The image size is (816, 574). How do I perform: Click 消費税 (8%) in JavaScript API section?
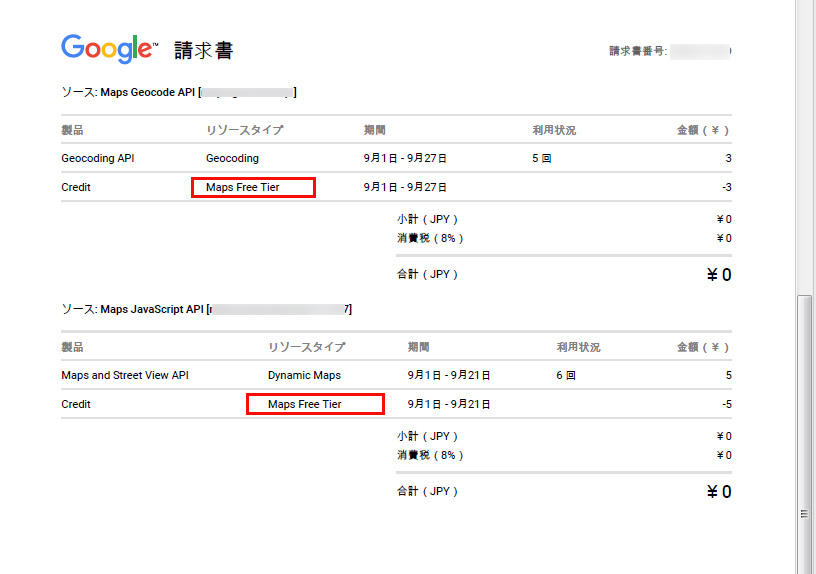pos(430,455)
